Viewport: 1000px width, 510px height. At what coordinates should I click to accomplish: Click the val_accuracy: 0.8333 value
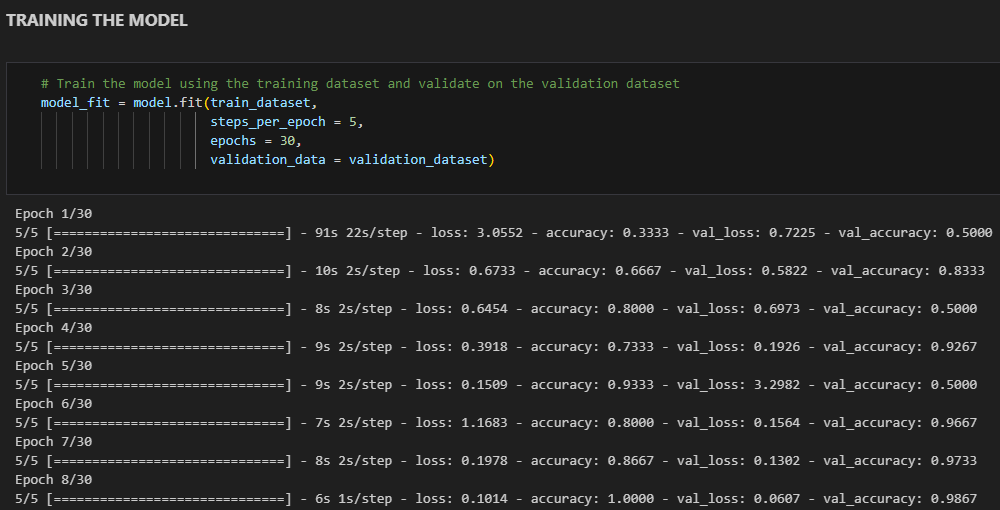pos(908,271)
